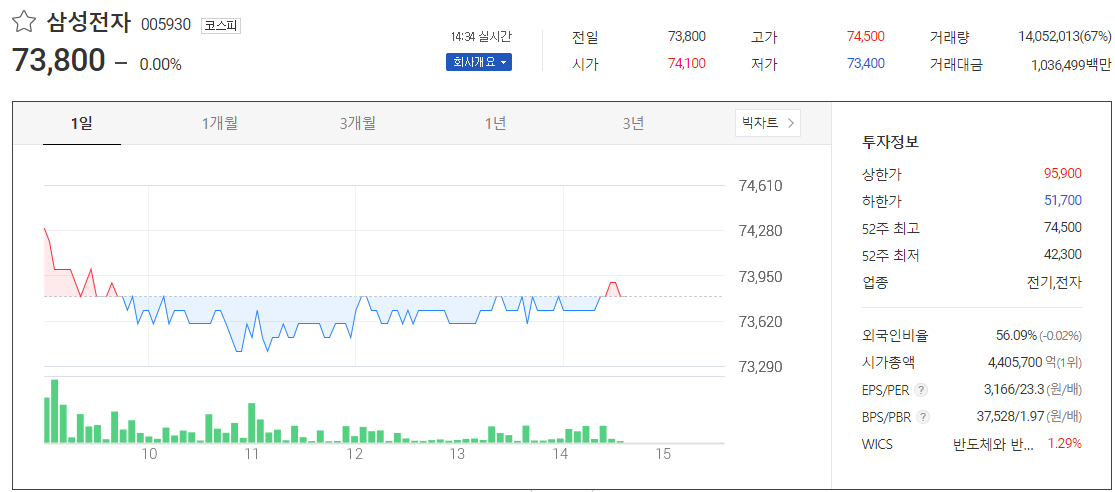Open the 회사개요 dropdown
Viewport: 1115px width, 492px height.
tap(479, 62)
